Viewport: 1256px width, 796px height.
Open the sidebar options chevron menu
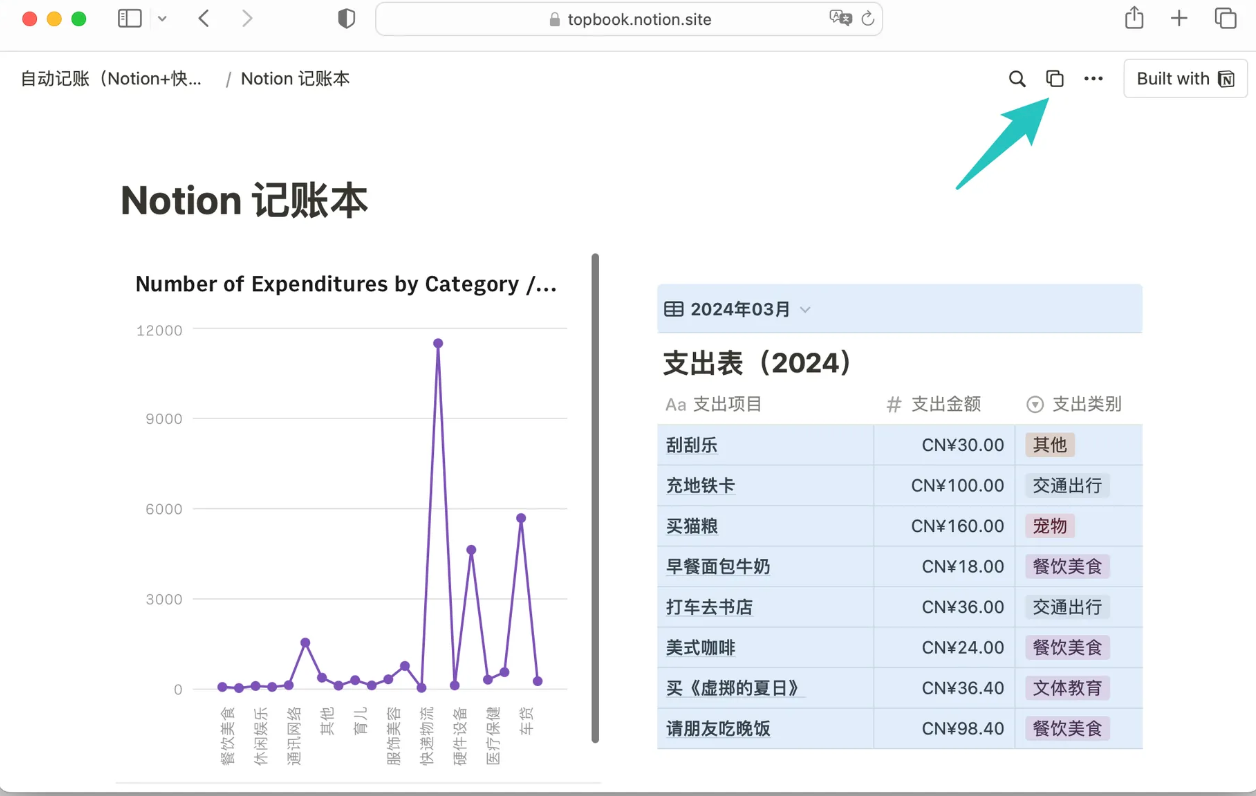click(162, 19)
